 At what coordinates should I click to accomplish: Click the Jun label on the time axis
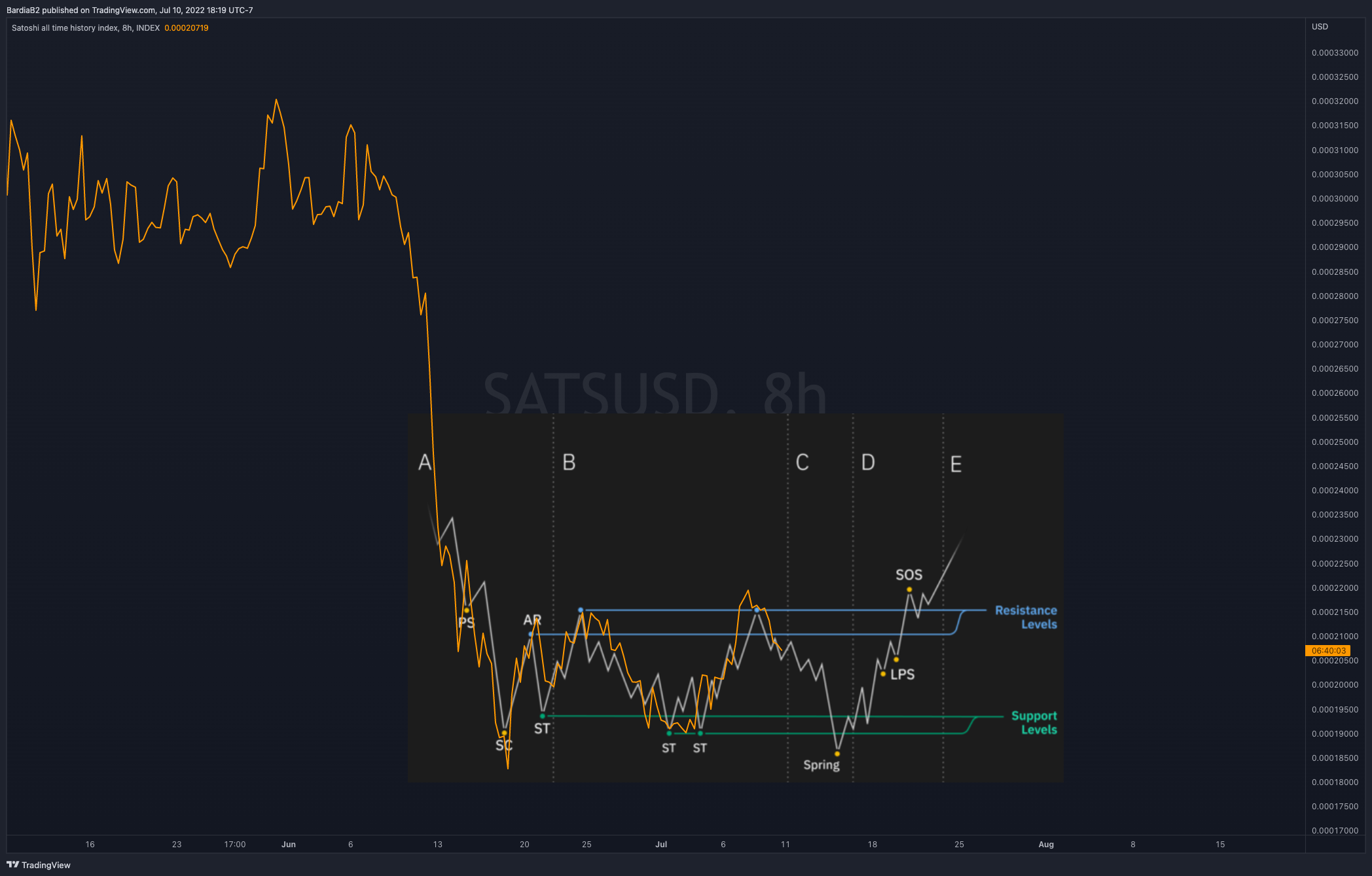[x=289, y=845]
